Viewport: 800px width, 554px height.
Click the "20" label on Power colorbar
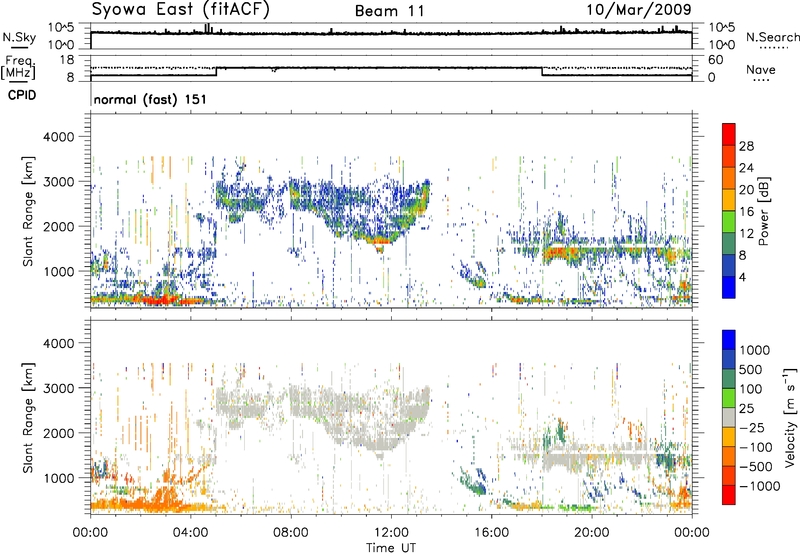tap(746, 190)
